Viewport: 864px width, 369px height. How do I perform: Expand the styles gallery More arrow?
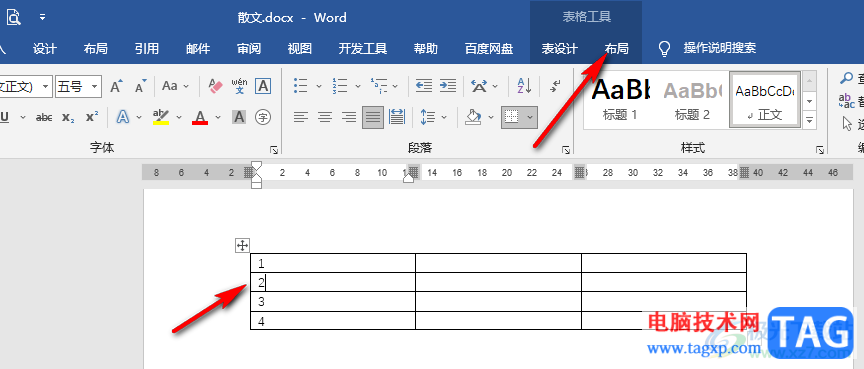pos(809,119)
